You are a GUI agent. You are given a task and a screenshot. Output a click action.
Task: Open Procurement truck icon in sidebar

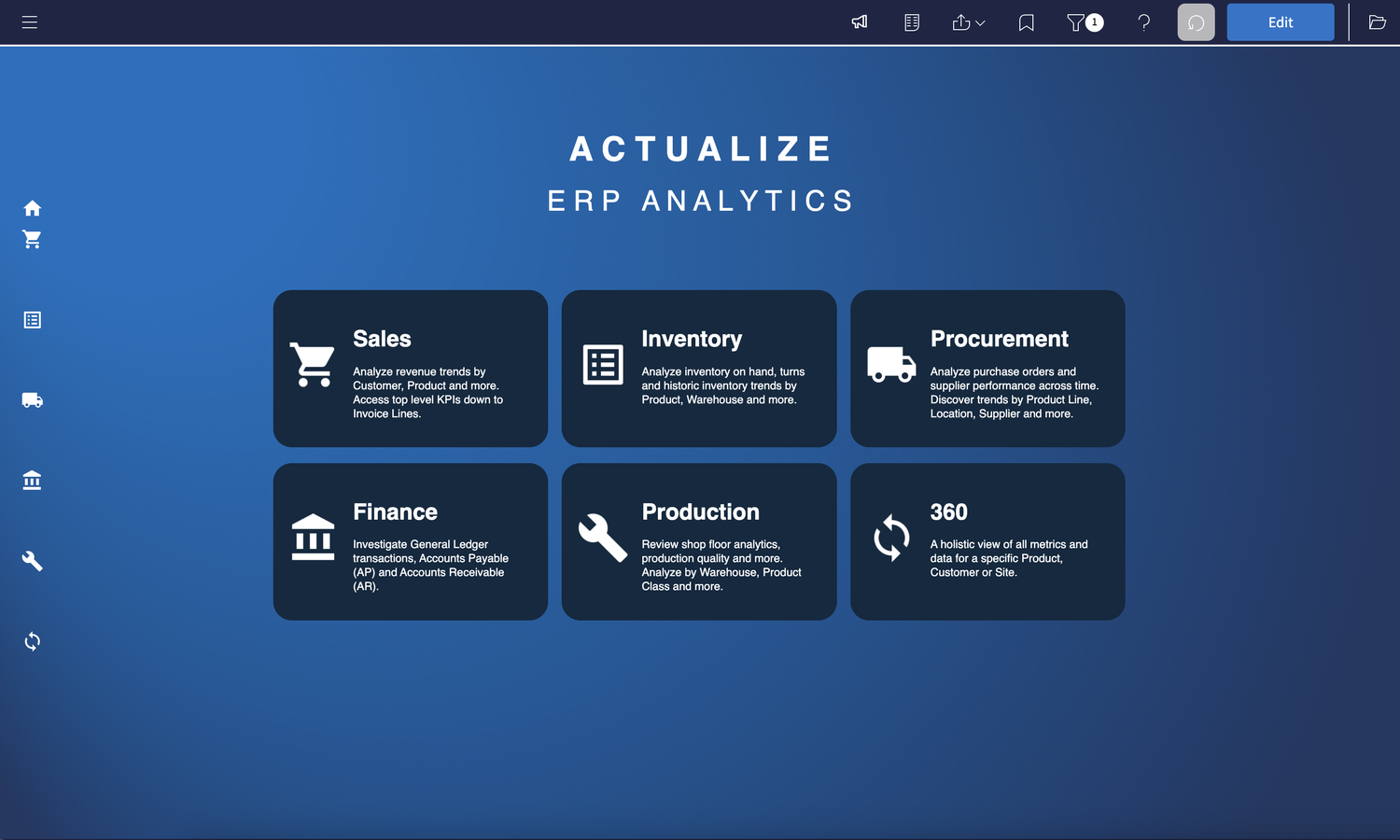(x=32, y=400)
